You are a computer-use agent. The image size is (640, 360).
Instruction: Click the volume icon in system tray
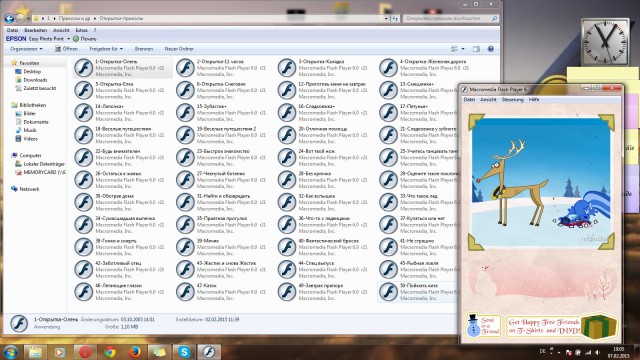(x=598, y=352)
